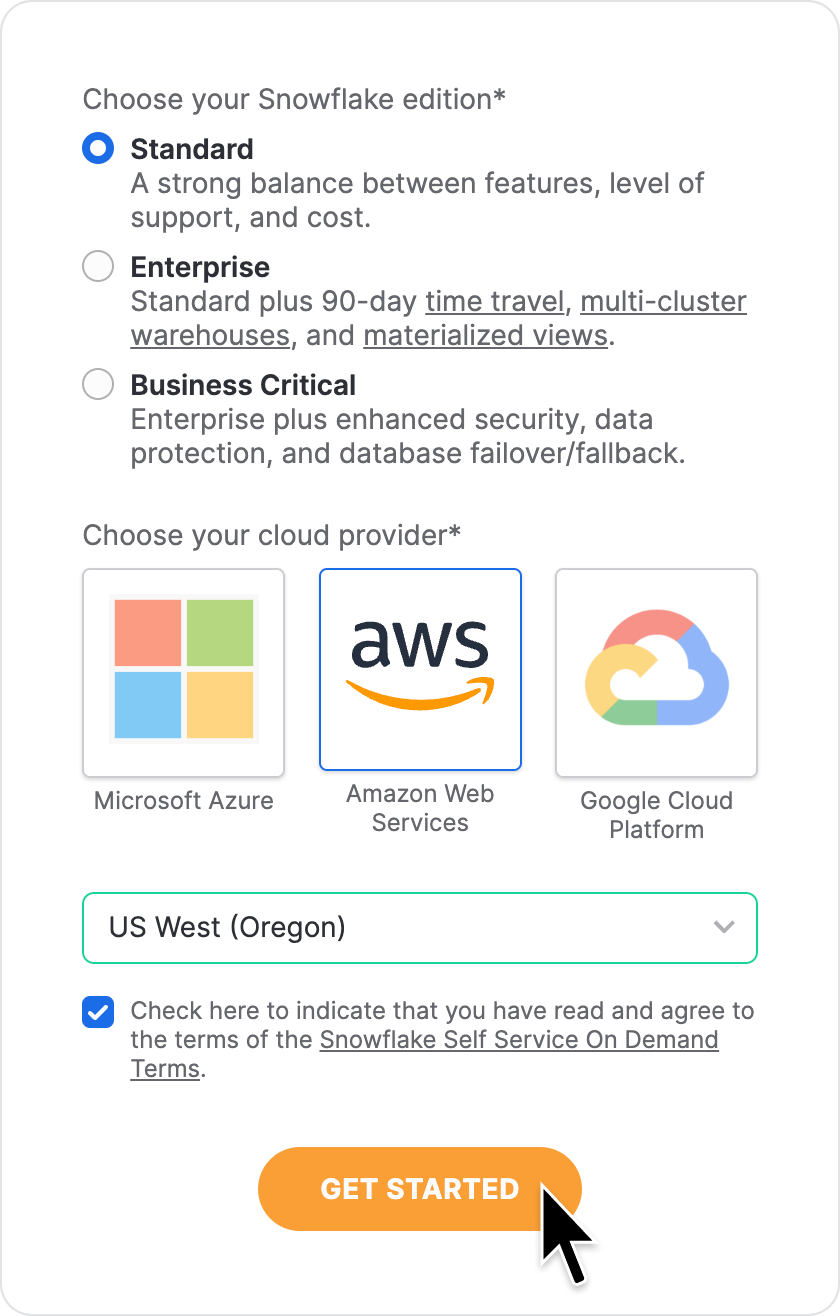
Task: Select the Business Critical radio button
Action: point(98,385)
